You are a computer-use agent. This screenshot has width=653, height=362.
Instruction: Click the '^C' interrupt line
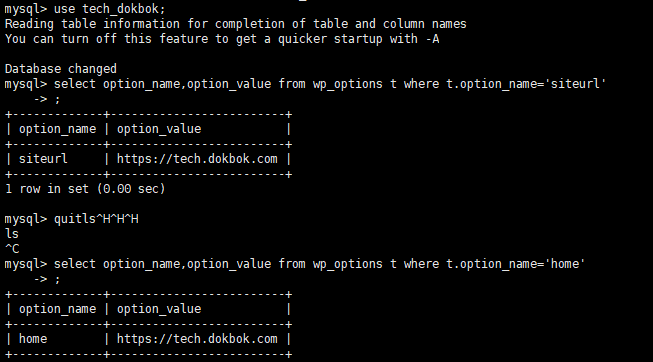coord(12,249)
